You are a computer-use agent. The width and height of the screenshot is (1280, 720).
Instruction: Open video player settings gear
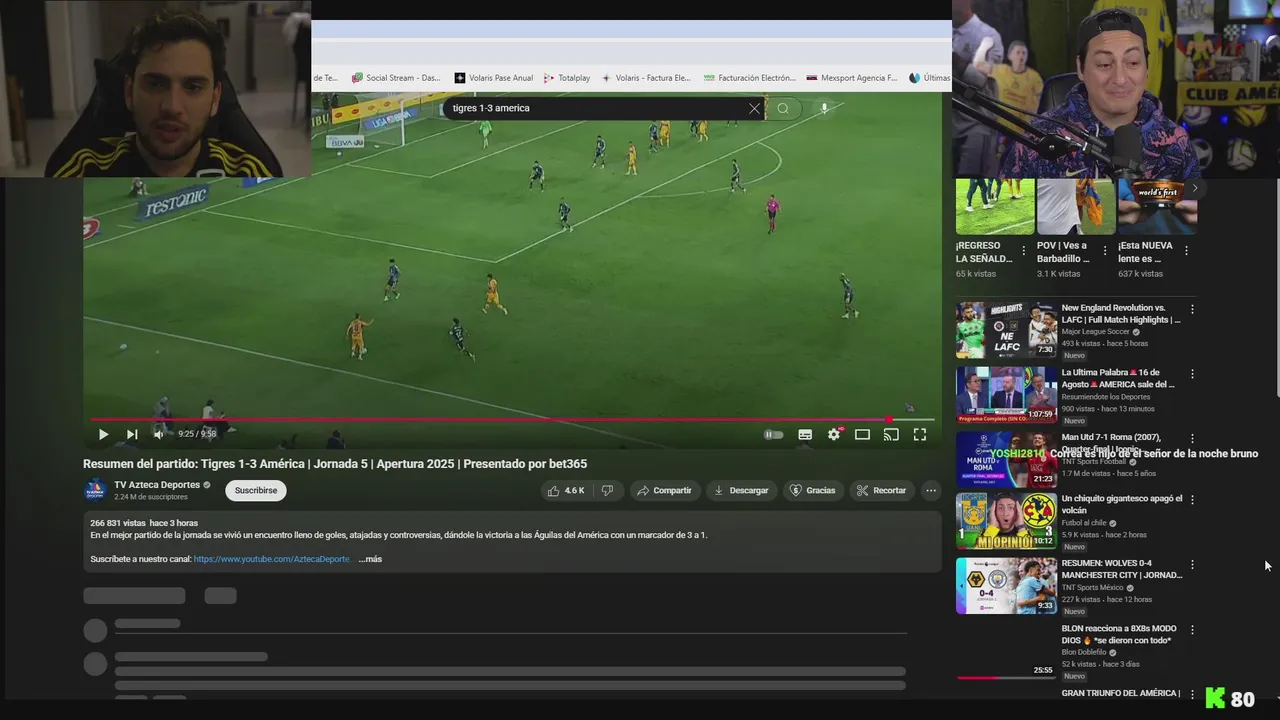[x=834, y=434]
